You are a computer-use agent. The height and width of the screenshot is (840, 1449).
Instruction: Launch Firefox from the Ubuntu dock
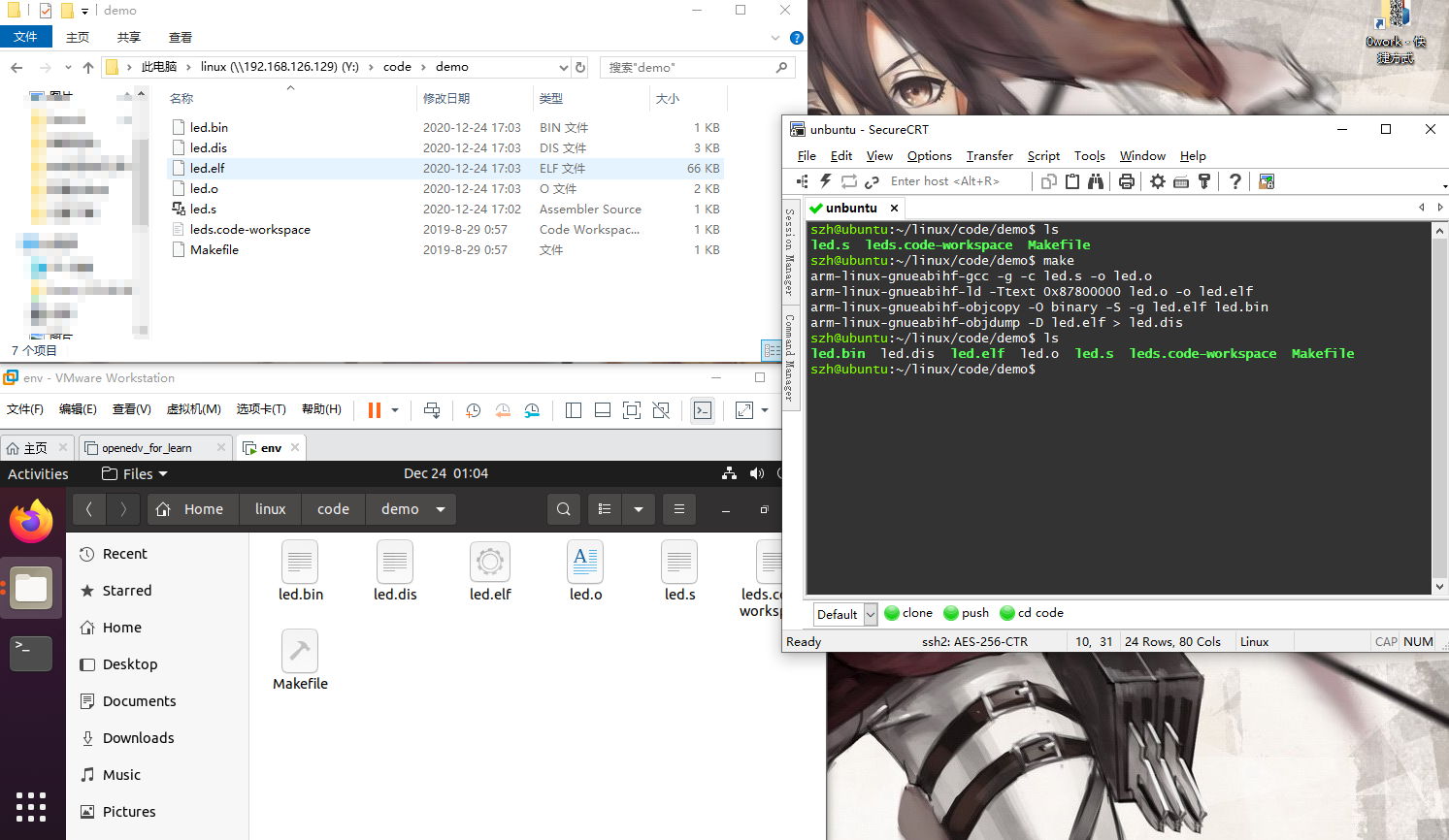tap(31, 522)
